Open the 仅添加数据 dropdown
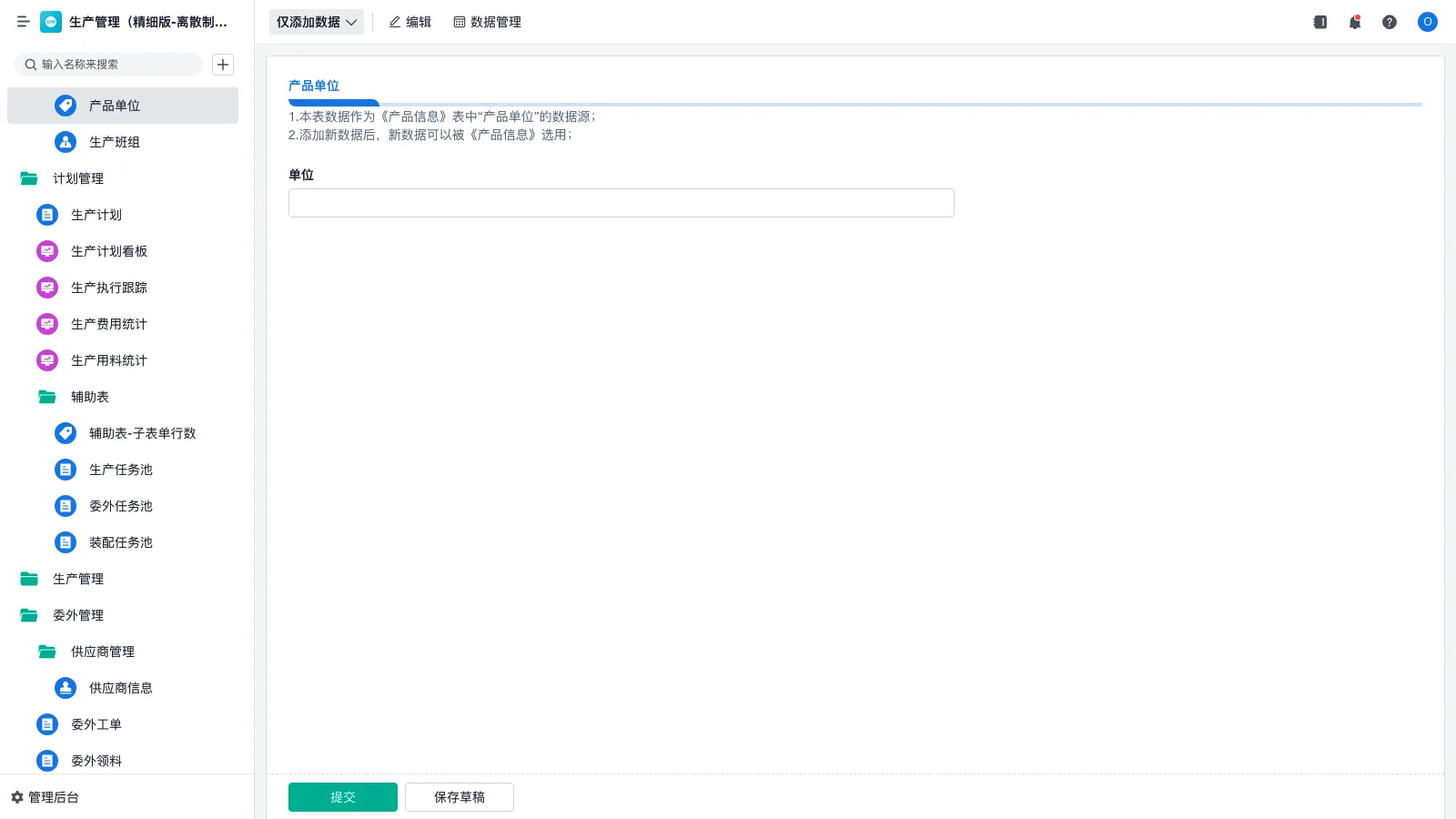 pos(316,22)
